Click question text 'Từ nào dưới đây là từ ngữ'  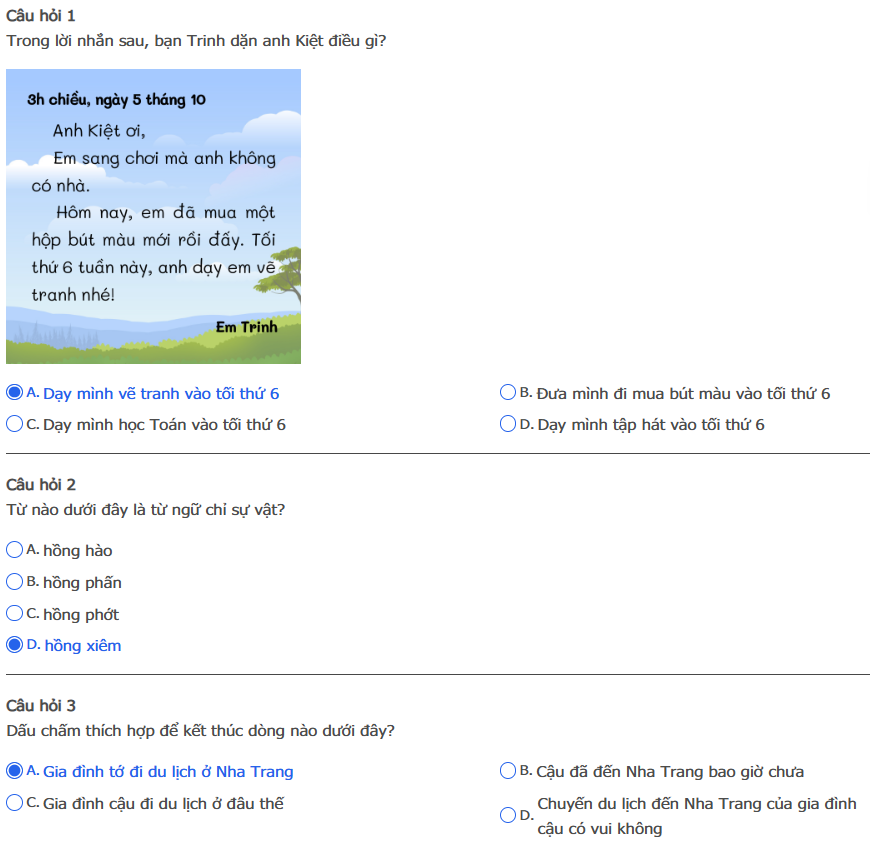(146, 510)
